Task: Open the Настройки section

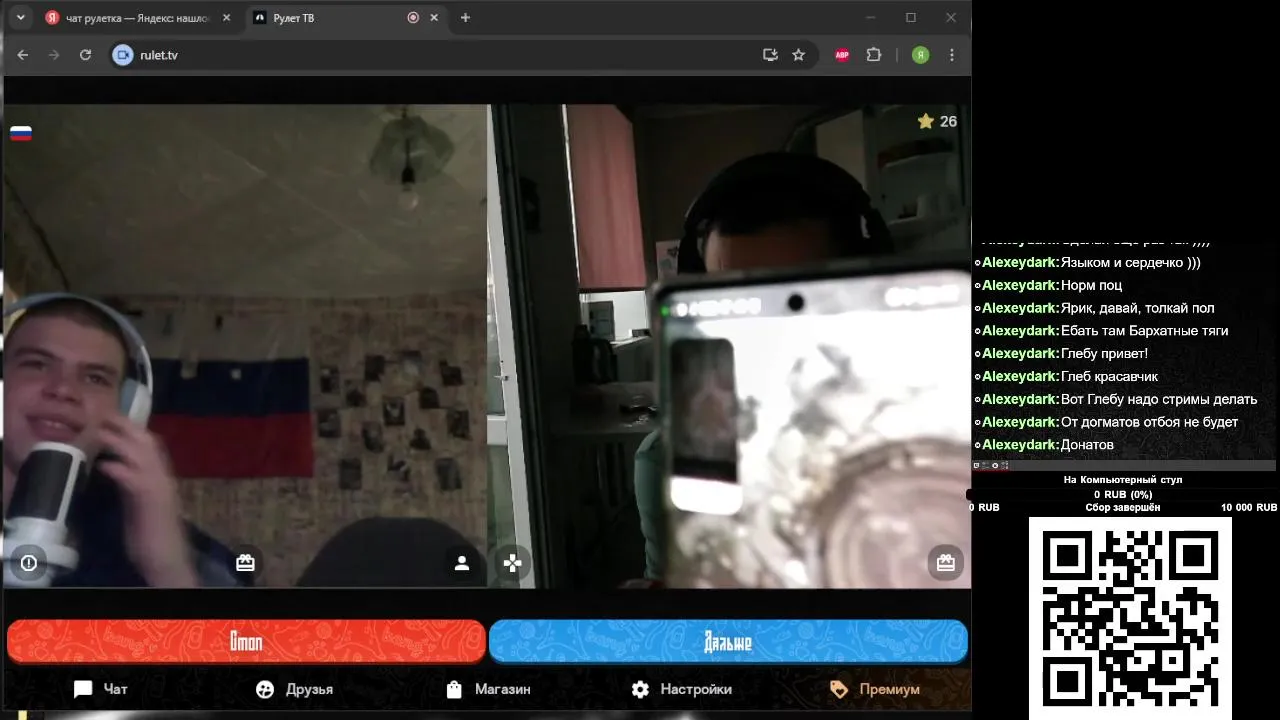Action: coord(681,689)
